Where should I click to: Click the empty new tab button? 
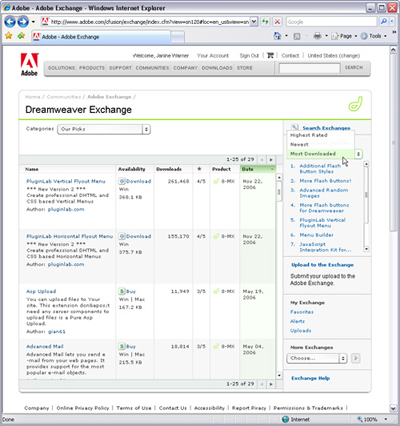point(178,37)
